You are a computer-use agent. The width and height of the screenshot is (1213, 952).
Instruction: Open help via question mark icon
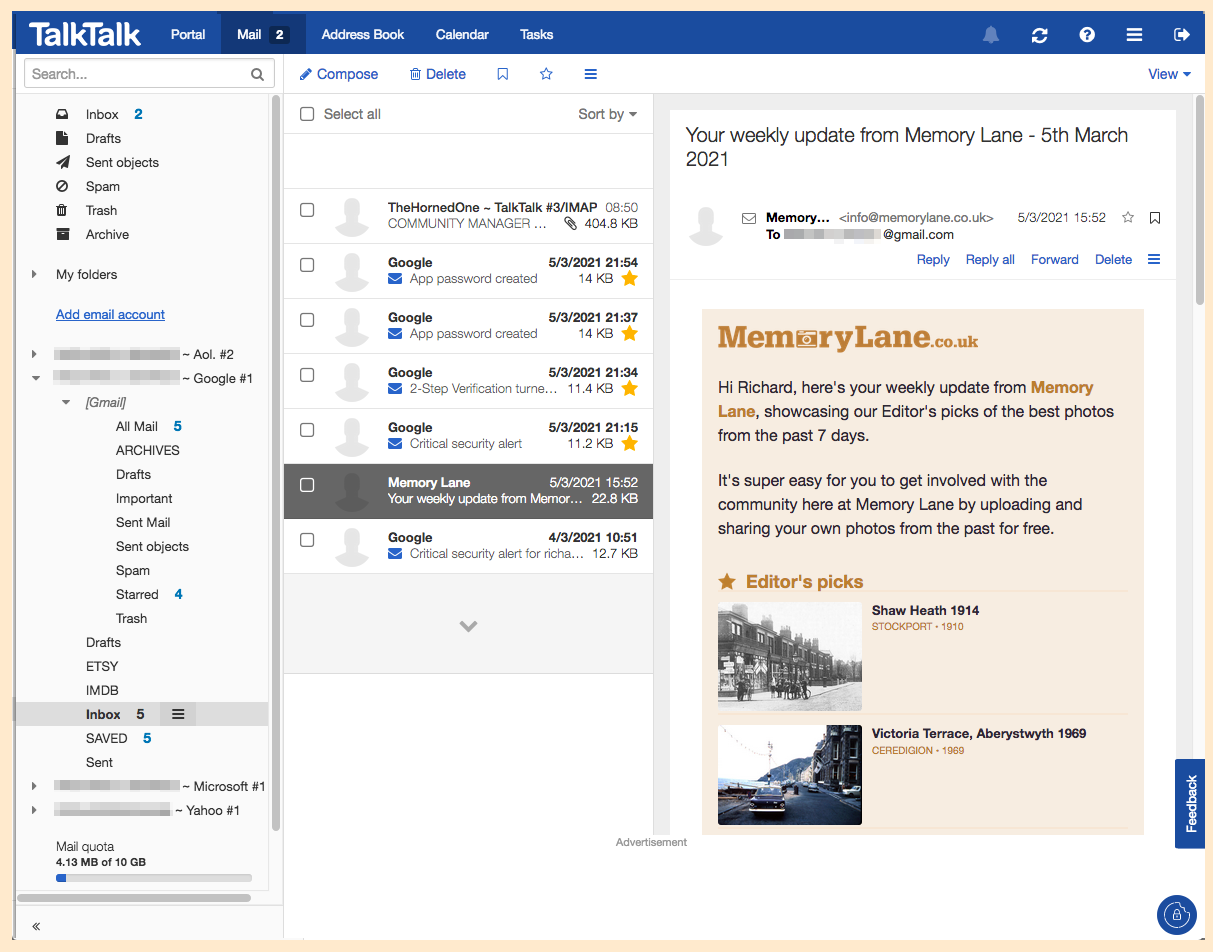click(1087, 35)
